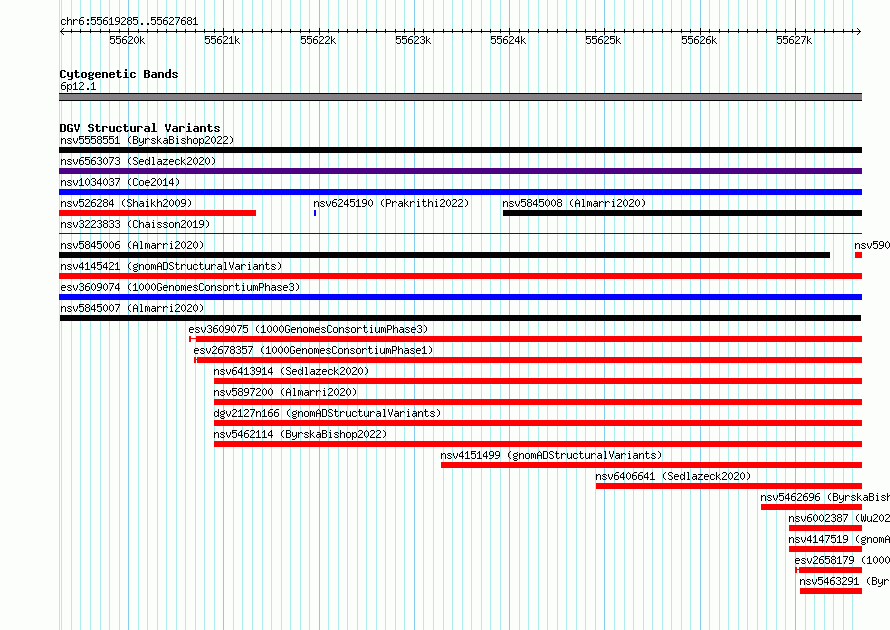Viewport: 890px width, 630px height.
Task: Click the 55620k ruler tick label
Action: (x=127, y=40)
